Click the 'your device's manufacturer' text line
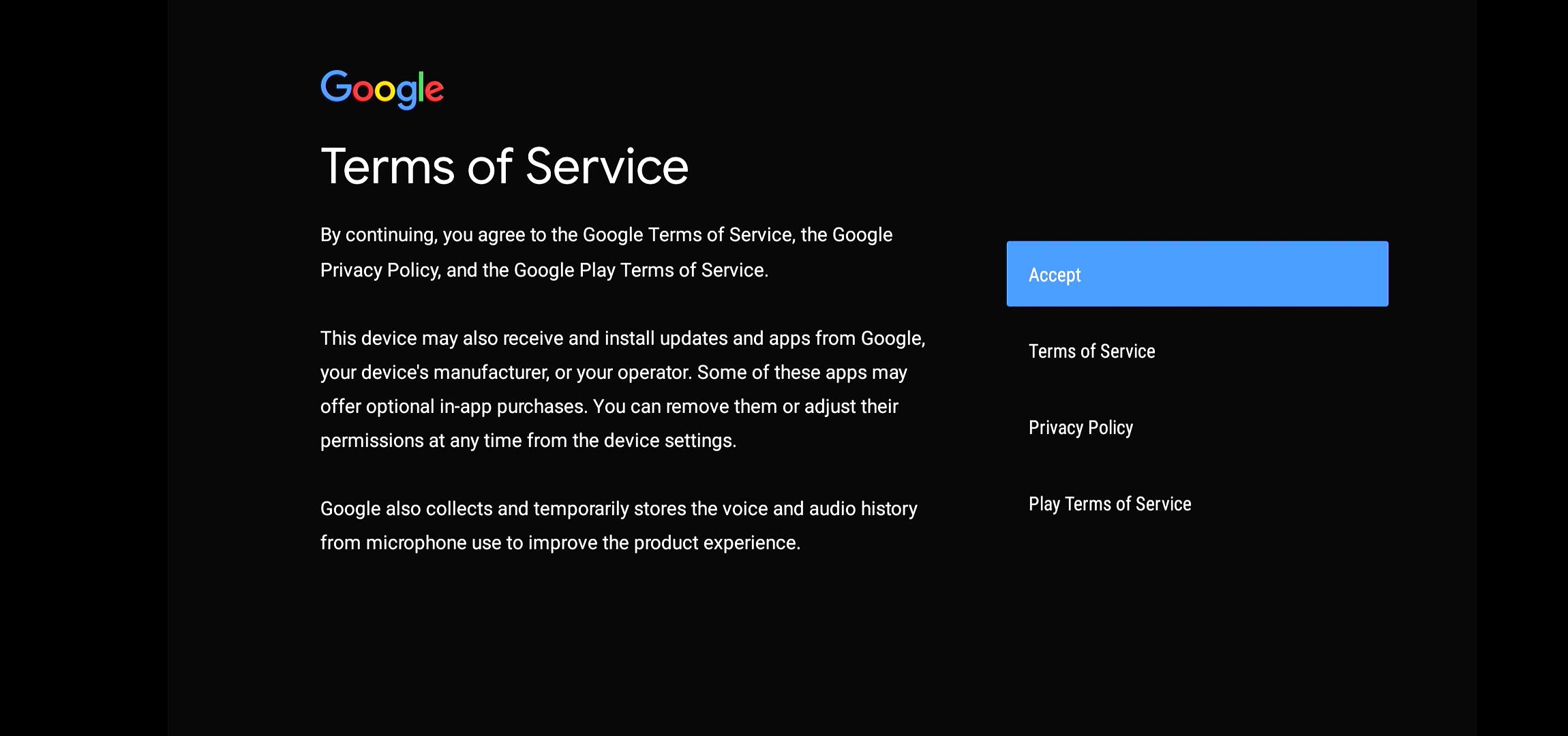The image size is (1568, 736). [x=614, y=372]
